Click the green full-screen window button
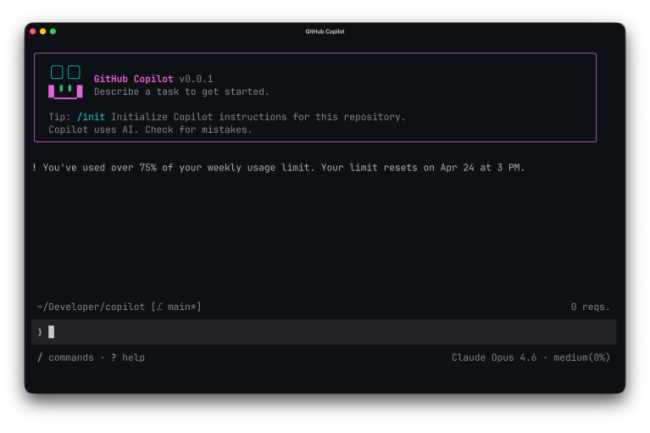Image resolution: width=650 pixels, height=433 pixels. click(x=53, y=31)
